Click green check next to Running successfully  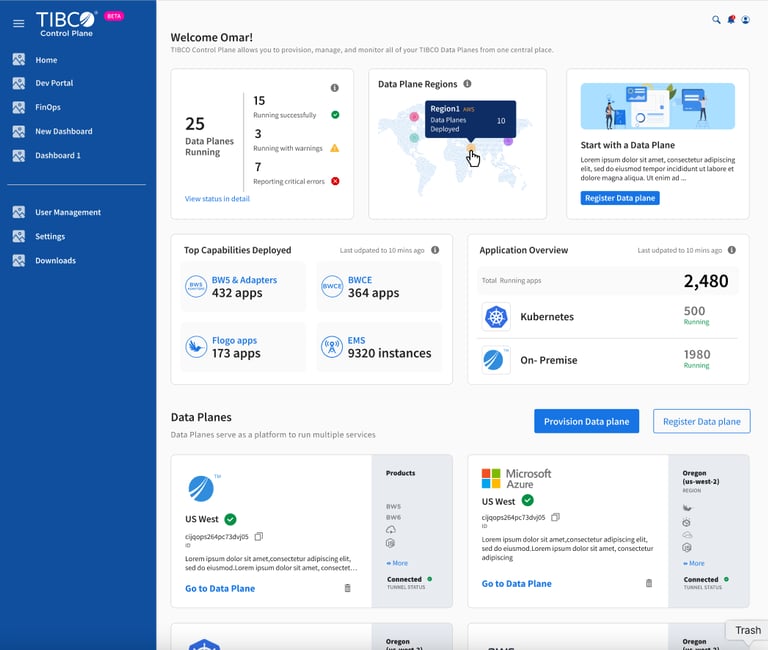point(335,115)
